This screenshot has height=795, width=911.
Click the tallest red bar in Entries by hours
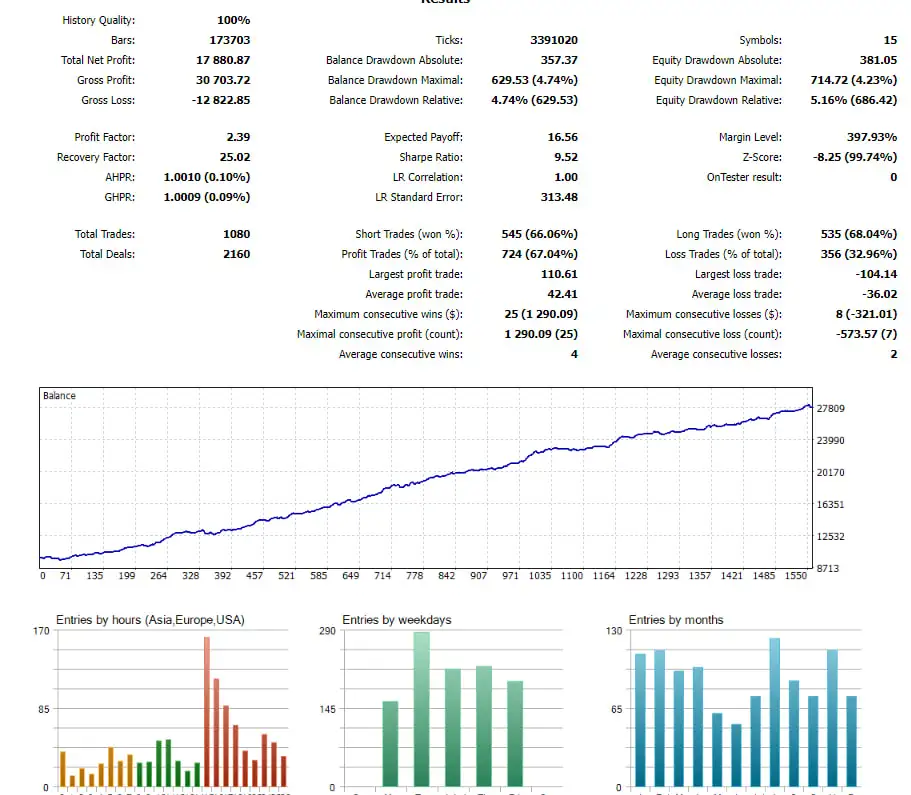(x=207, y=710)
